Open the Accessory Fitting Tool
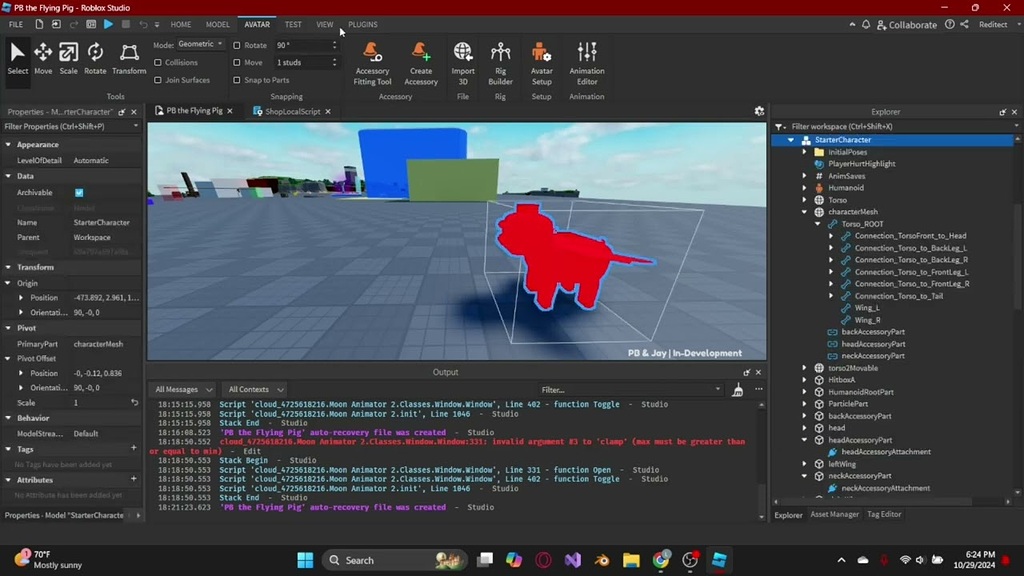 coord(371,62)
